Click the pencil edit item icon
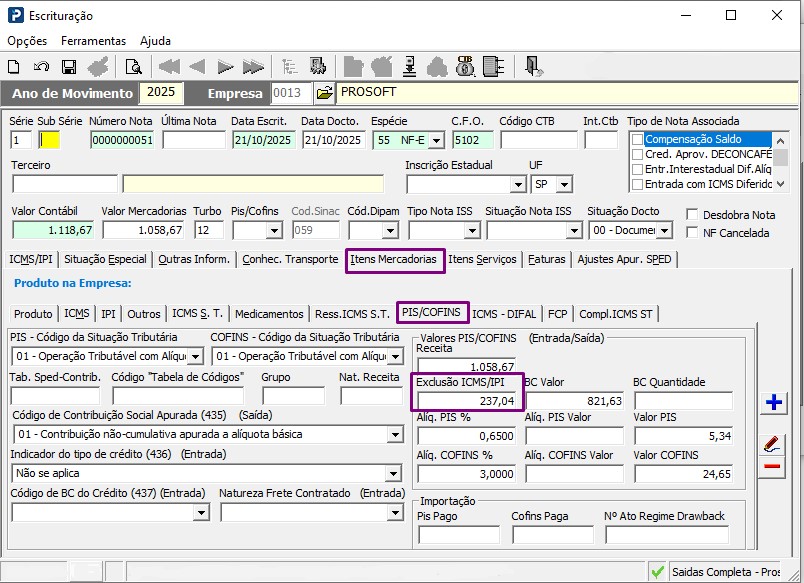The height and width of the screenshot is (583, 804). click(x=772, y=443)
